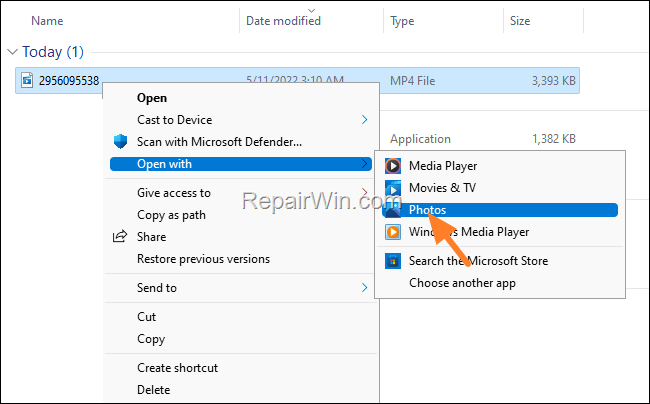This screenshot has height=404, width=650.
Task: Click the 1,382 KB size cell
Action: click(554, 139)
